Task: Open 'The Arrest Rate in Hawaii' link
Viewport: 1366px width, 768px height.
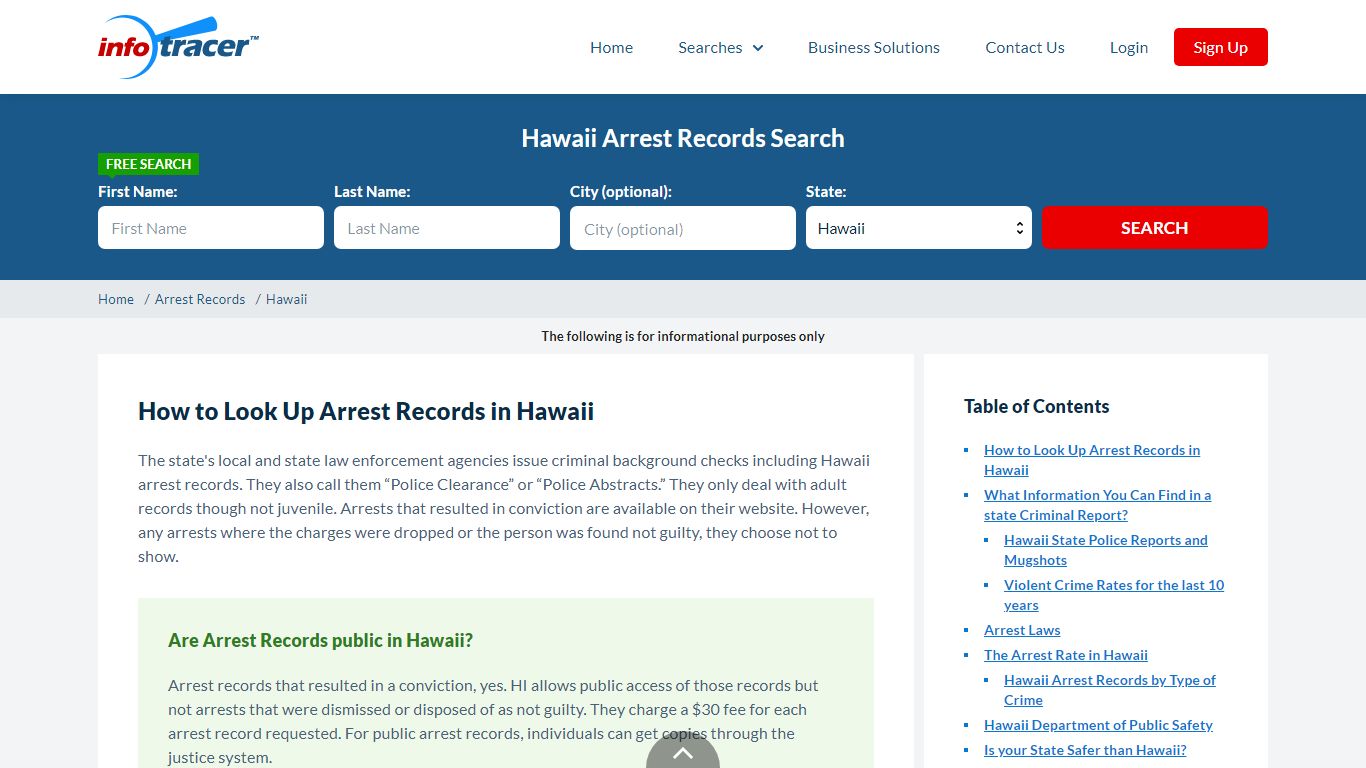Action: tap(1066, 655)
